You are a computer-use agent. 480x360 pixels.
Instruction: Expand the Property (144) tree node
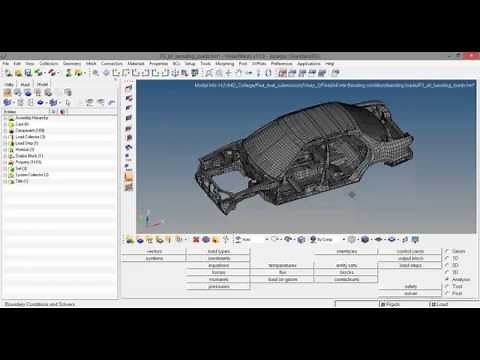point(5,162)
